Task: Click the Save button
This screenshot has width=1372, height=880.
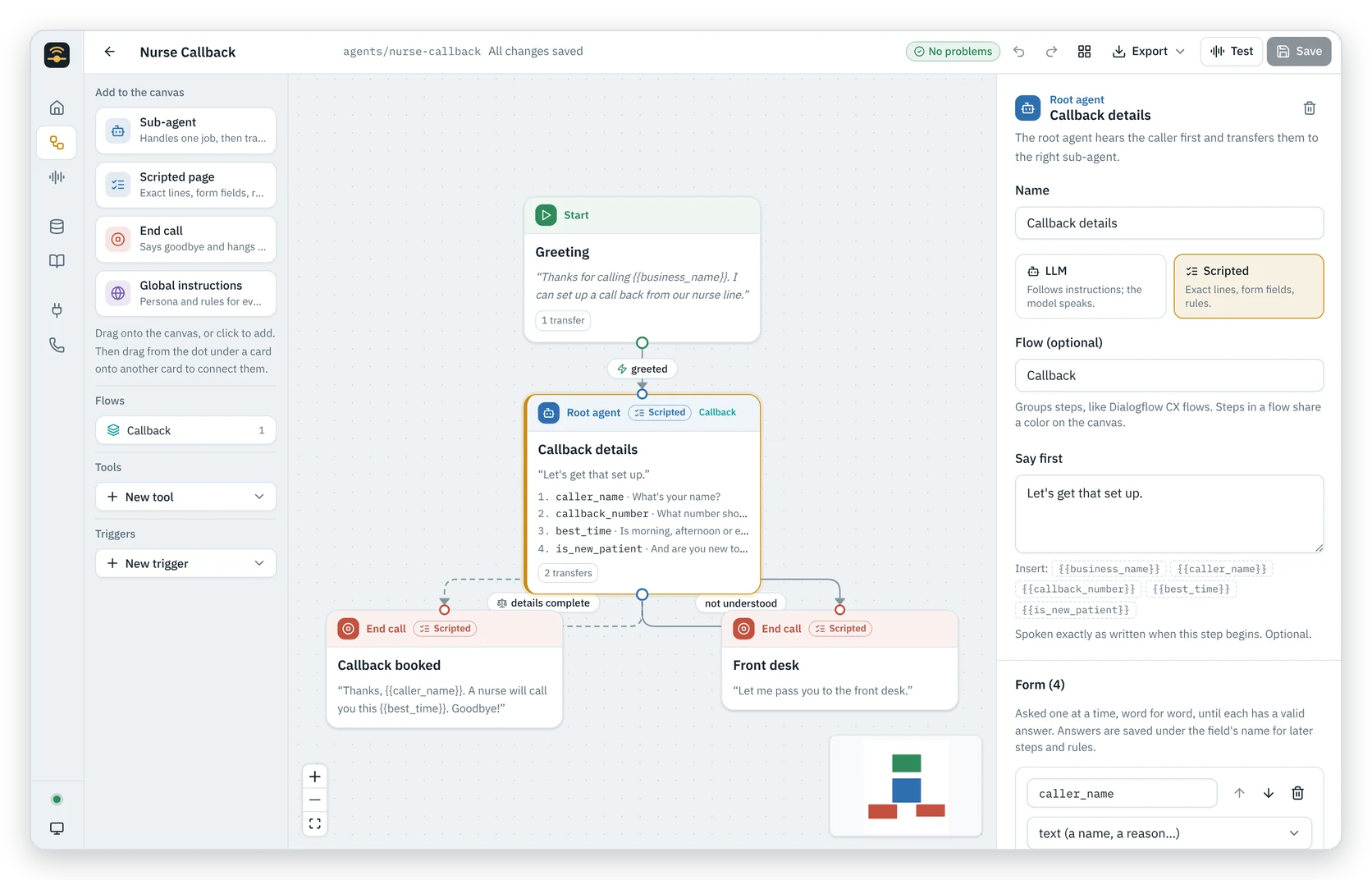Action: pyautogui.click(x=1299, y=52)
